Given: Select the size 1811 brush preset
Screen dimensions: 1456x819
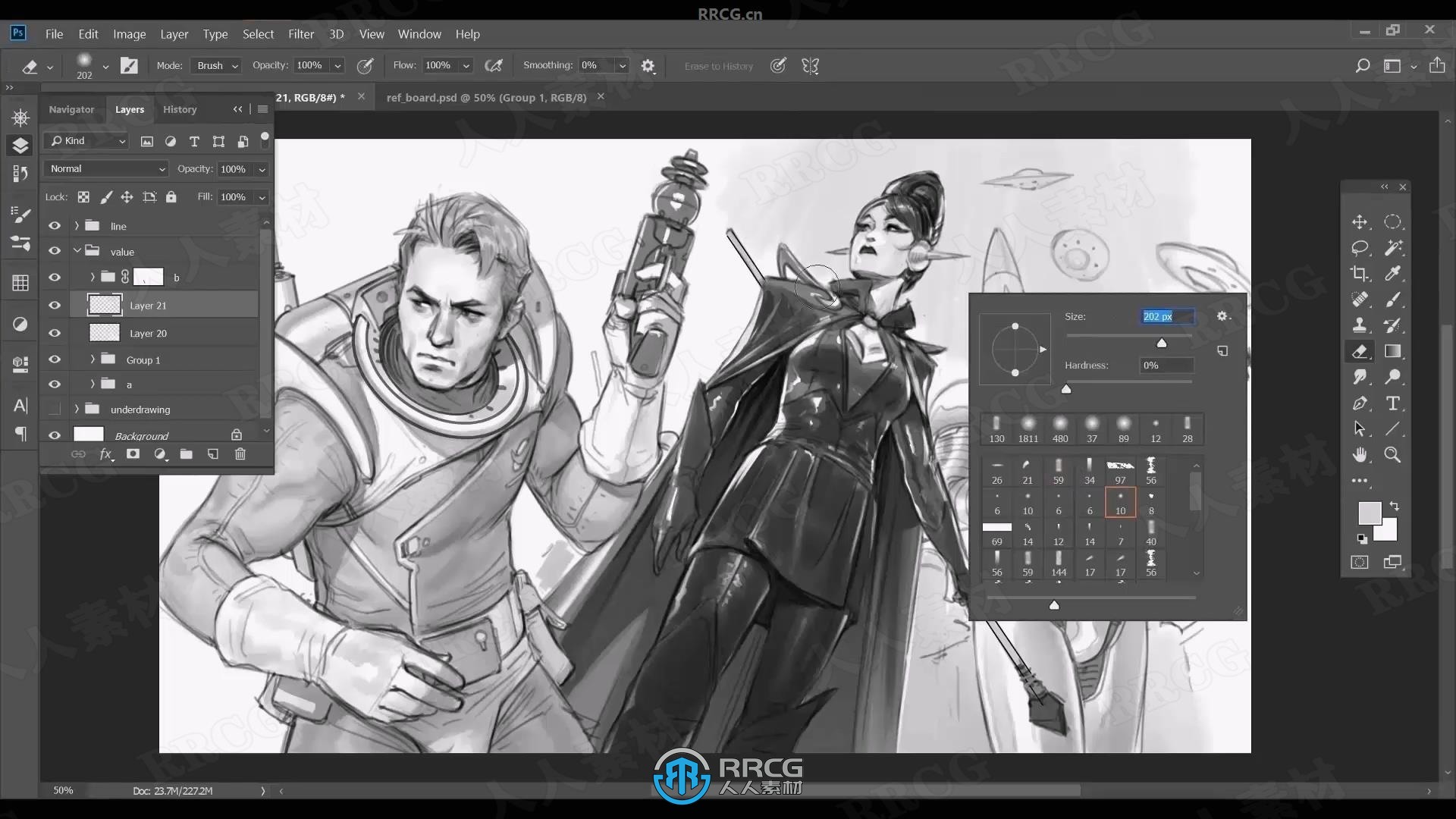Looking at the screenshot, I should pyautogui.click(x=1028, y=429).
